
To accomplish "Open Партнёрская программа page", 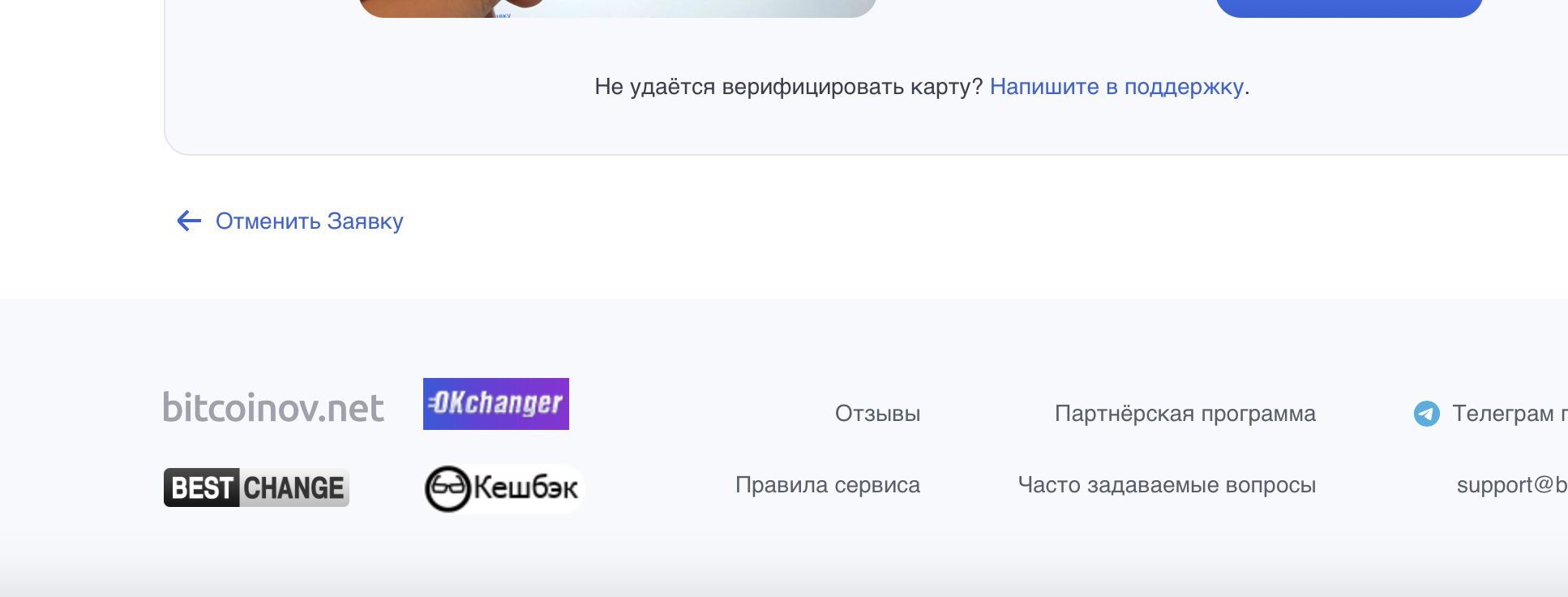I will 1185,414.
